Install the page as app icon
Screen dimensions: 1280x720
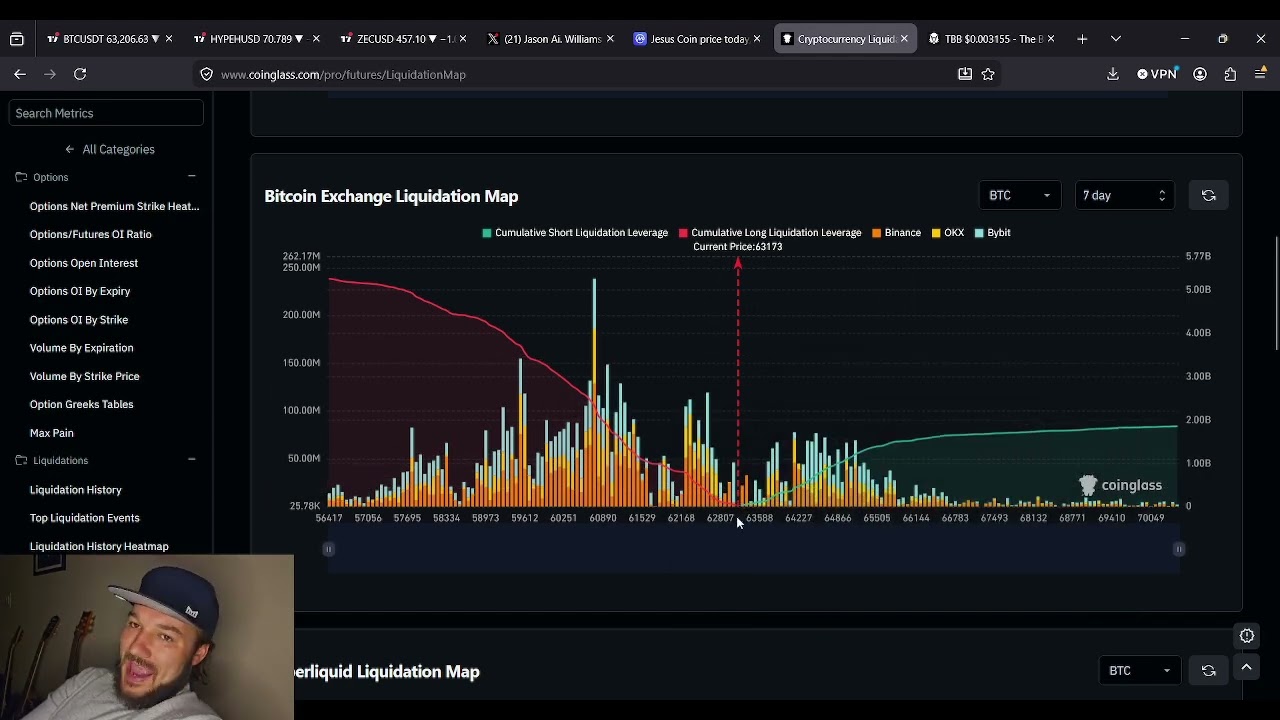(x=965, y=74)
